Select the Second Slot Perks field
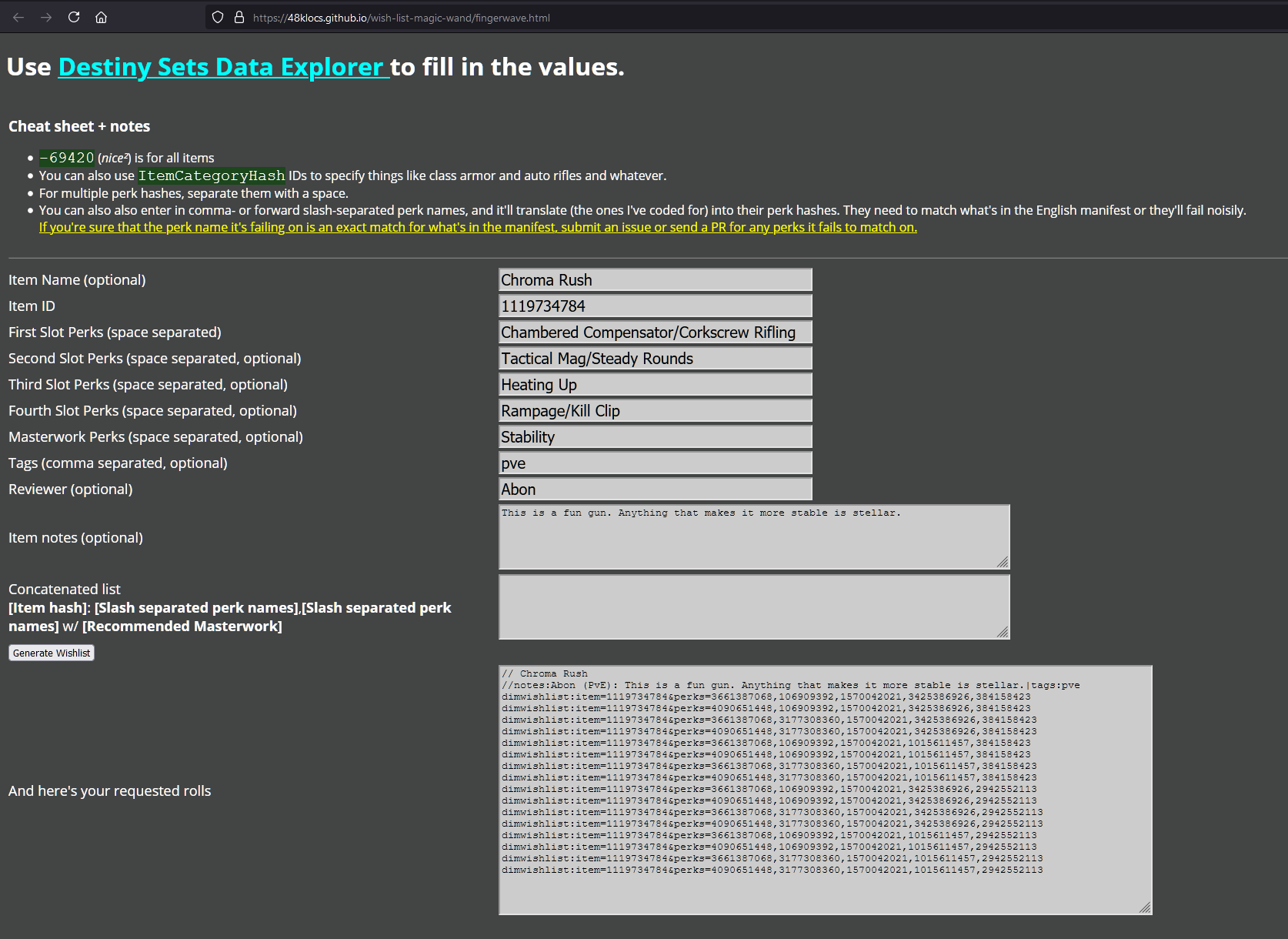The width and height of the screenshot is (1288, 939). click(655, 359)
